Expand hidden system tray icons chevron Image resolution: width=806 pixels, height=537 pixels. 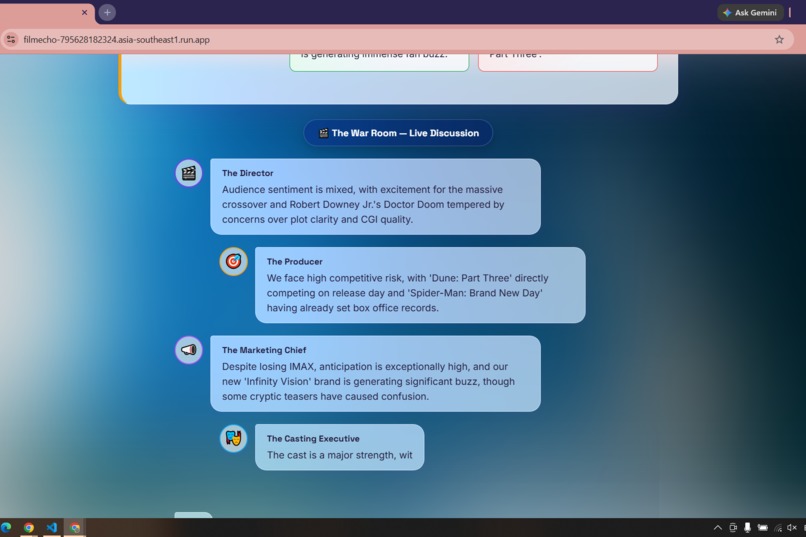pos(718,528)
